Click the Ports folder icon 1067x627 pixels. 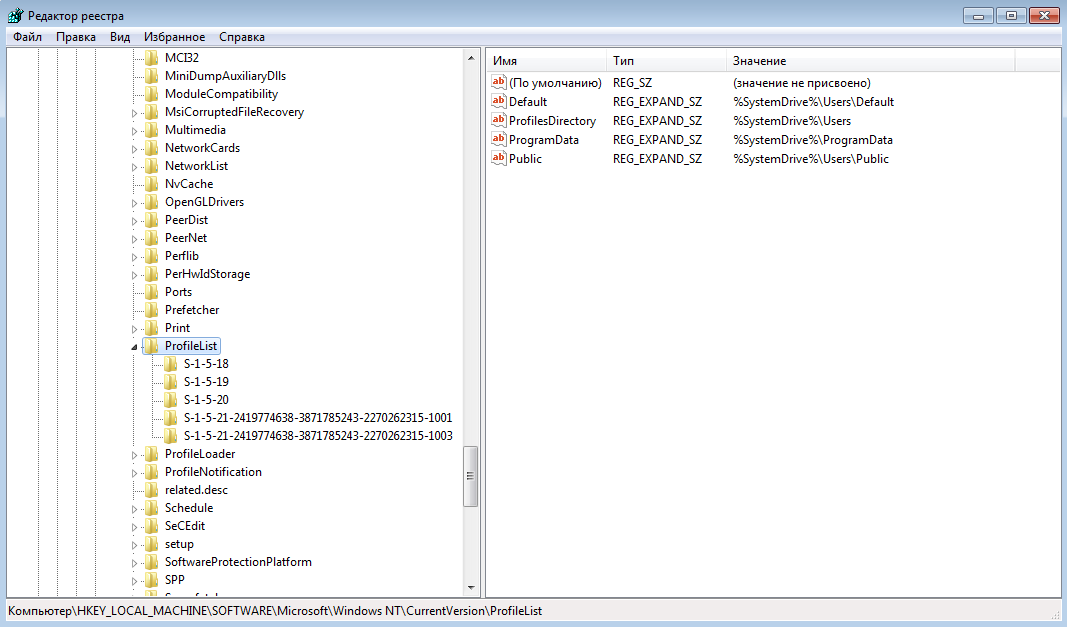tap(152, 291)
